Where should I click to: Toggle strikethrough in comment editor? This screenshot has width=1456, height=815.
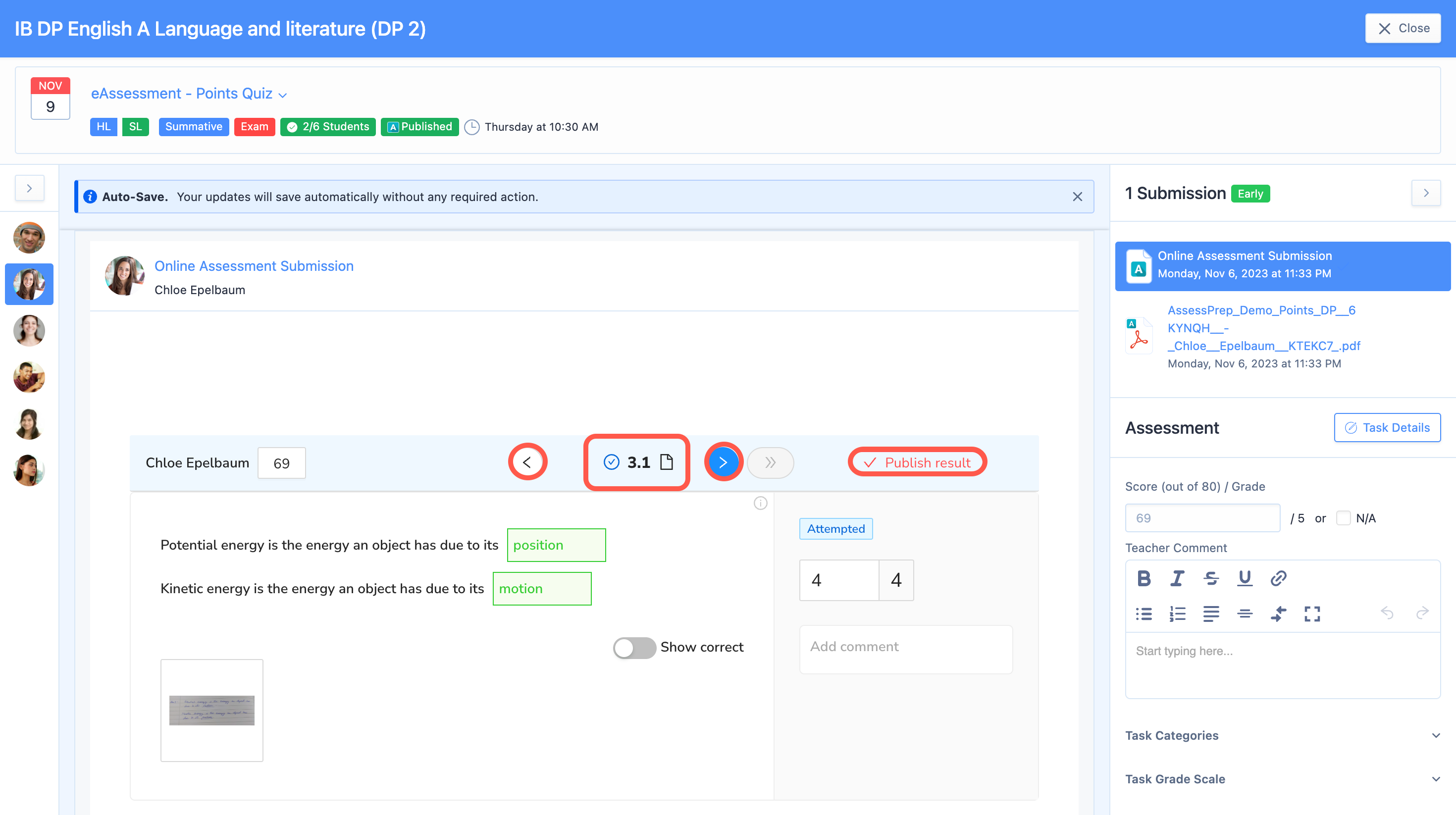[x=1211, y=578]
